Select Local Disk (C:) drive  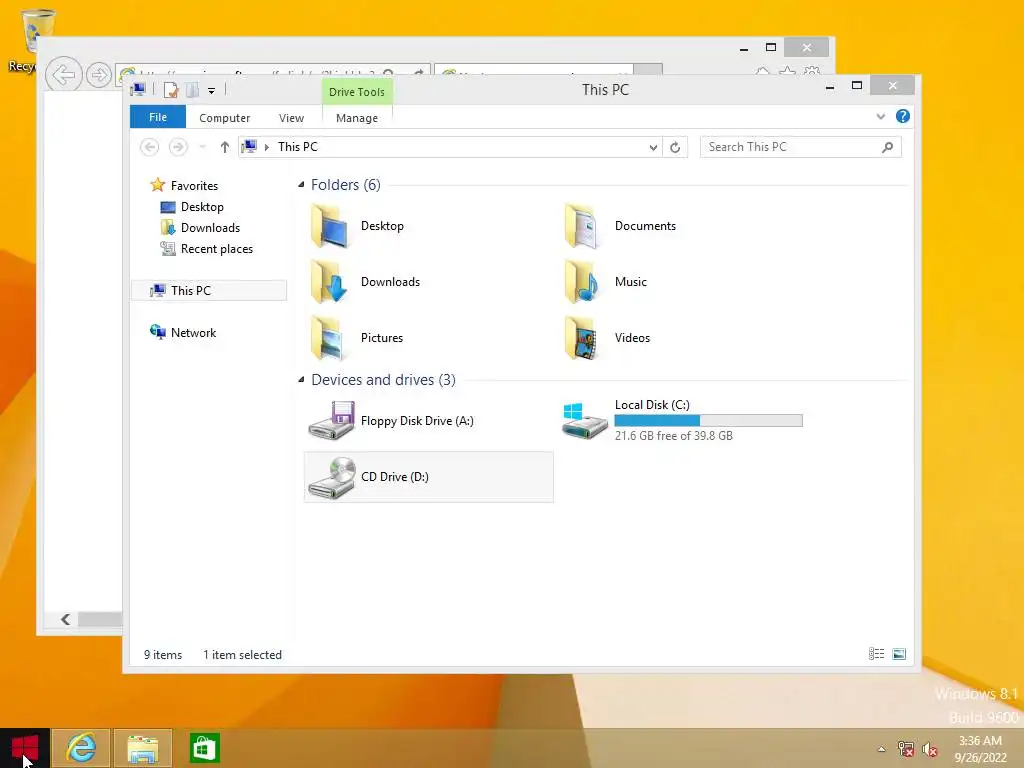tap(682, 421)
